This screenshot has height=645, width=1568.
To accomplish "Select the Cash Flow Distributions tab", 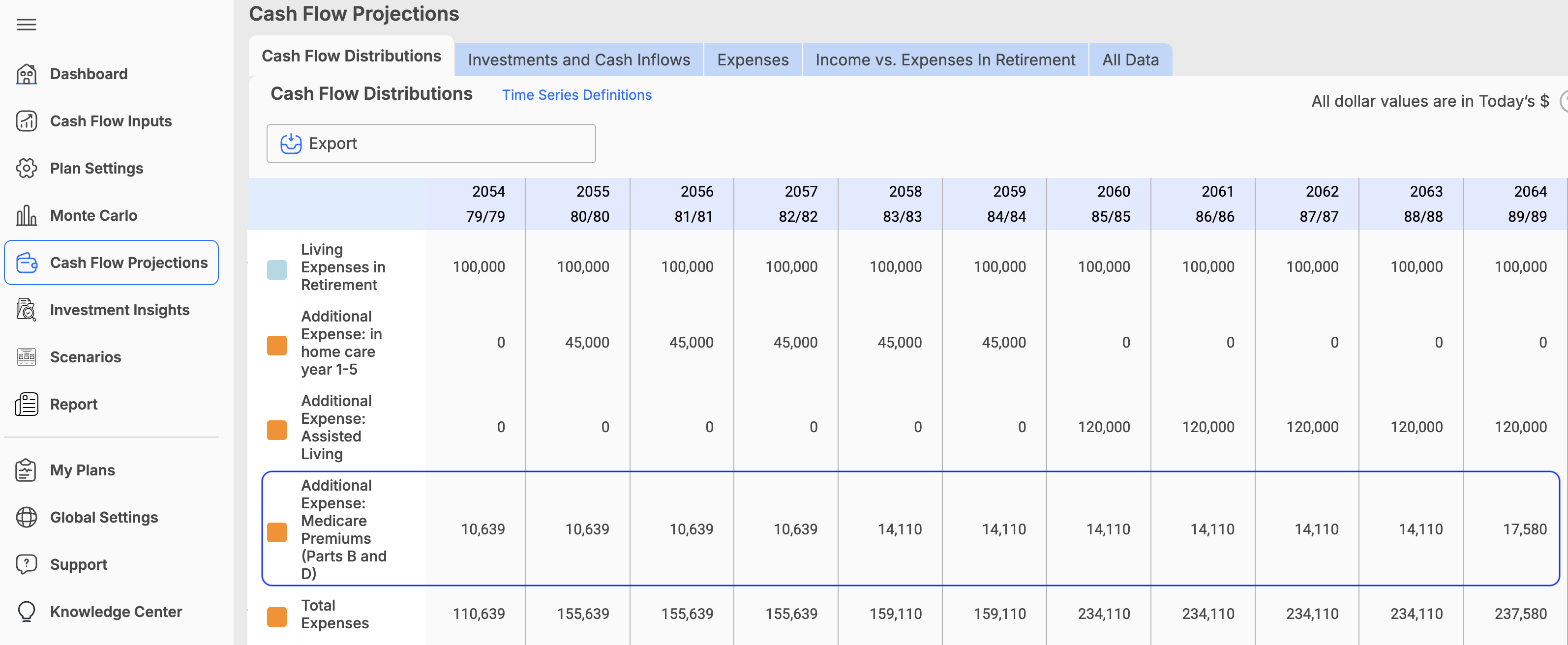I will click(x=351, y=56).
